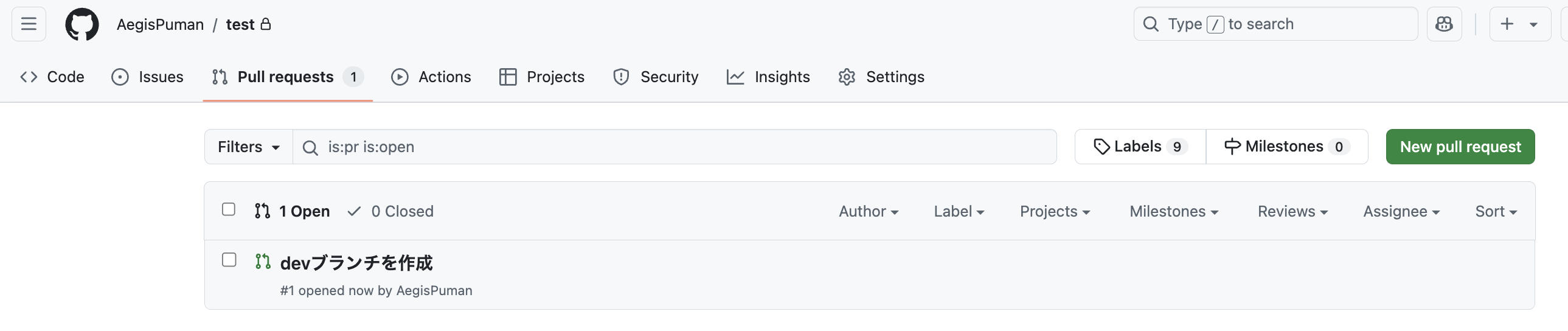Click the open pull request icon beside devブランチを作成
The image size is (1568, 331).
tap(263, 262)
